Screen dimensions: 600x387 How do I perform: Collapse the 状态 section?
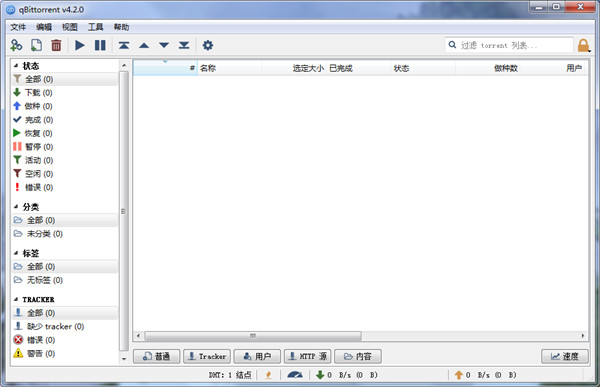pos(16,66)
